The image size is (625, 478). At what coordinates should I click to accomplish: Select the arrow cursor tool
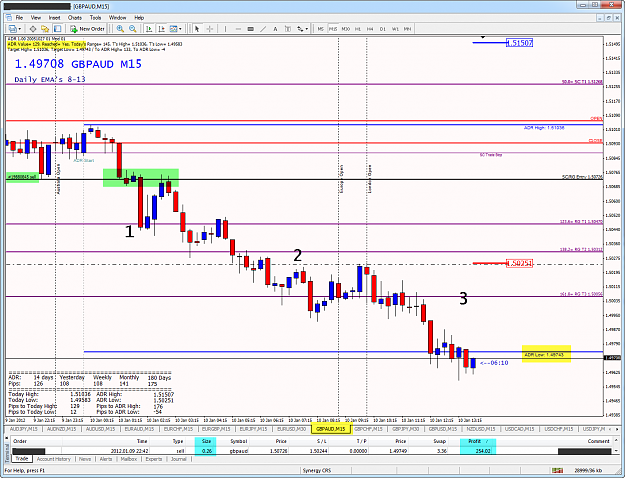pyautogui.click(x=197, y=29)
